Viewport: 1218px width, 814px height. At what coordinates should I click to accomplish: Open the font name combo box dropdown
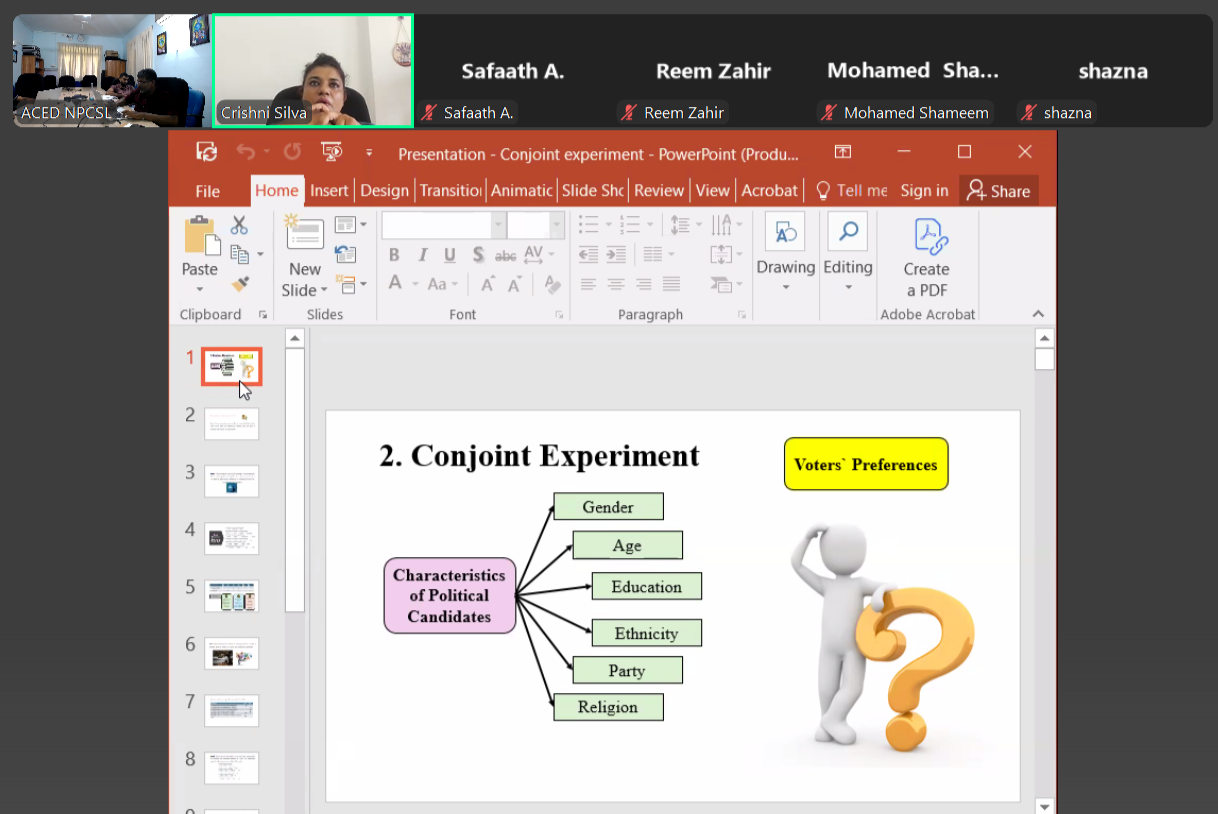coord(498,225)
